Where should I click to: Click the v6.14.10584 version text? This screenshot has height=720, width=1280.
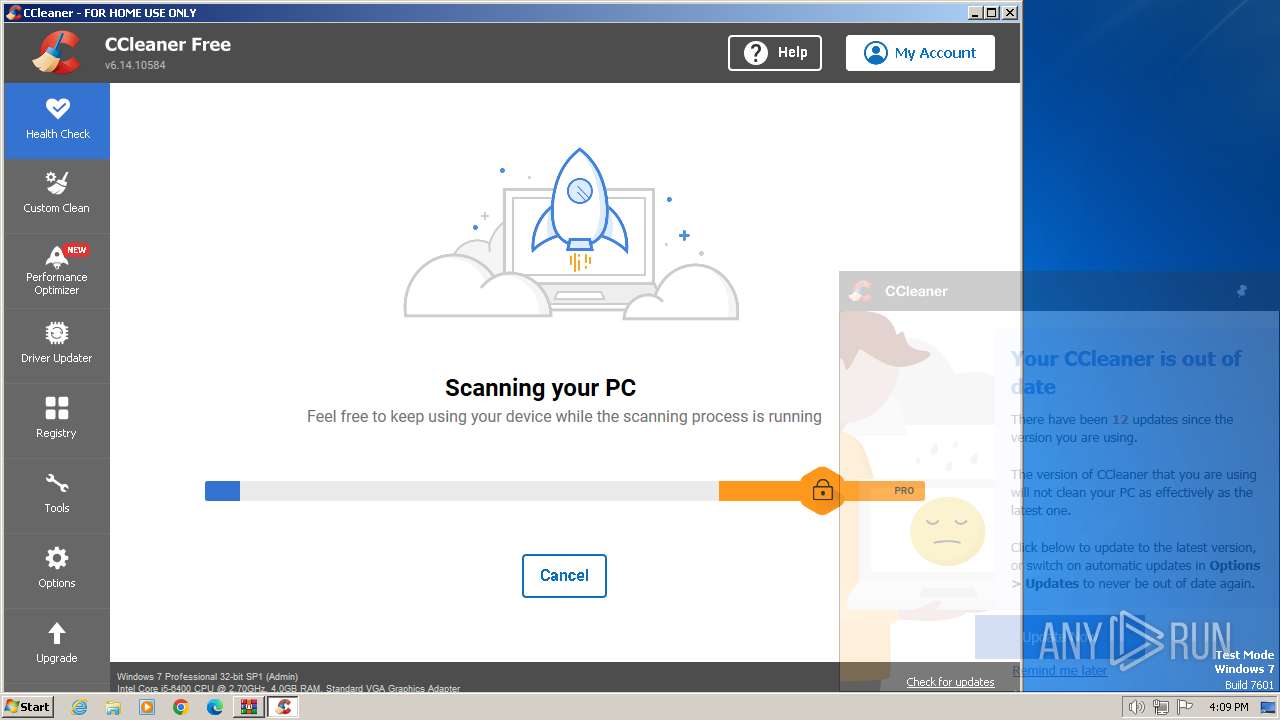135,65
